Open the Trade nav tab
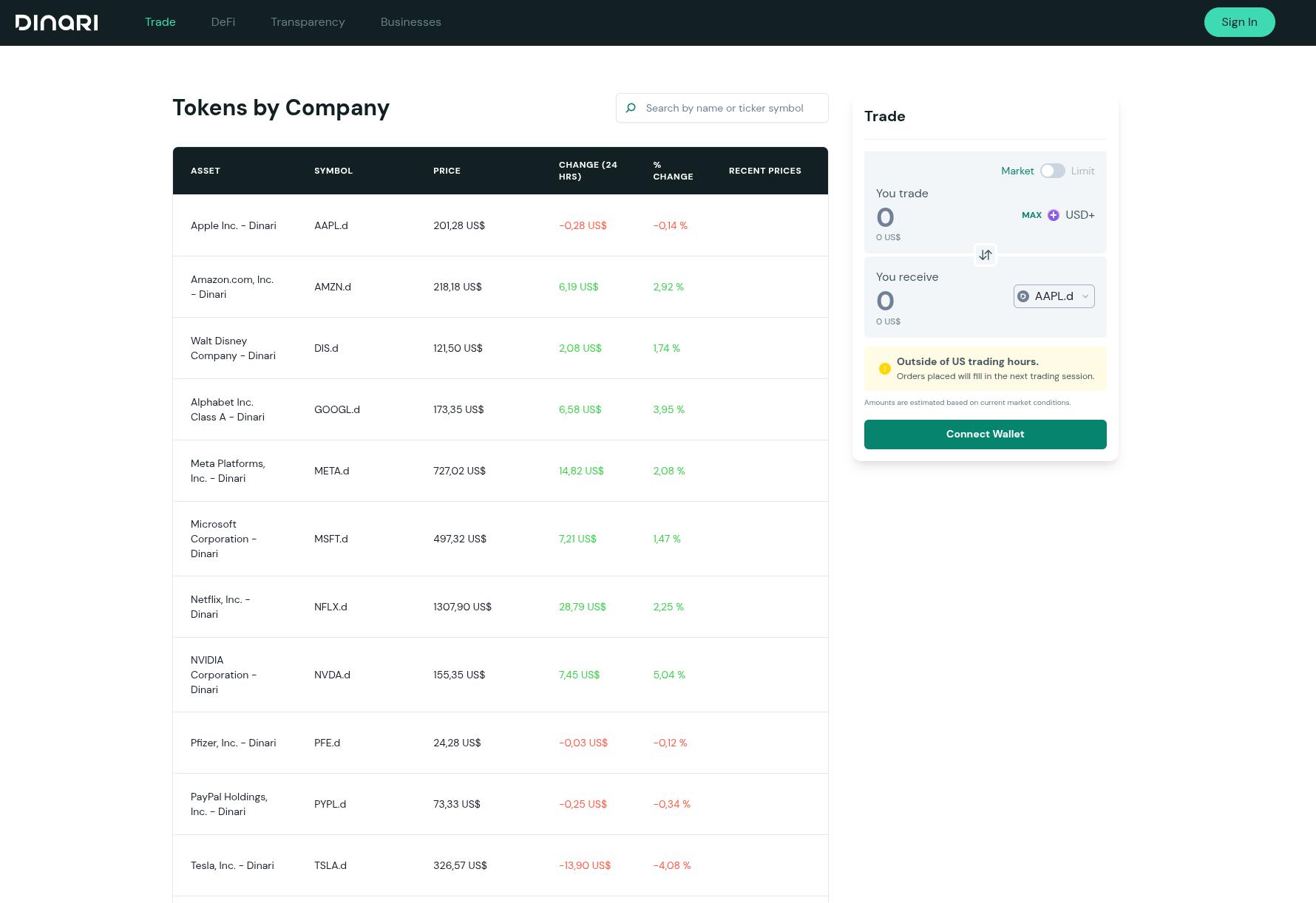 (x=160, y=22)
